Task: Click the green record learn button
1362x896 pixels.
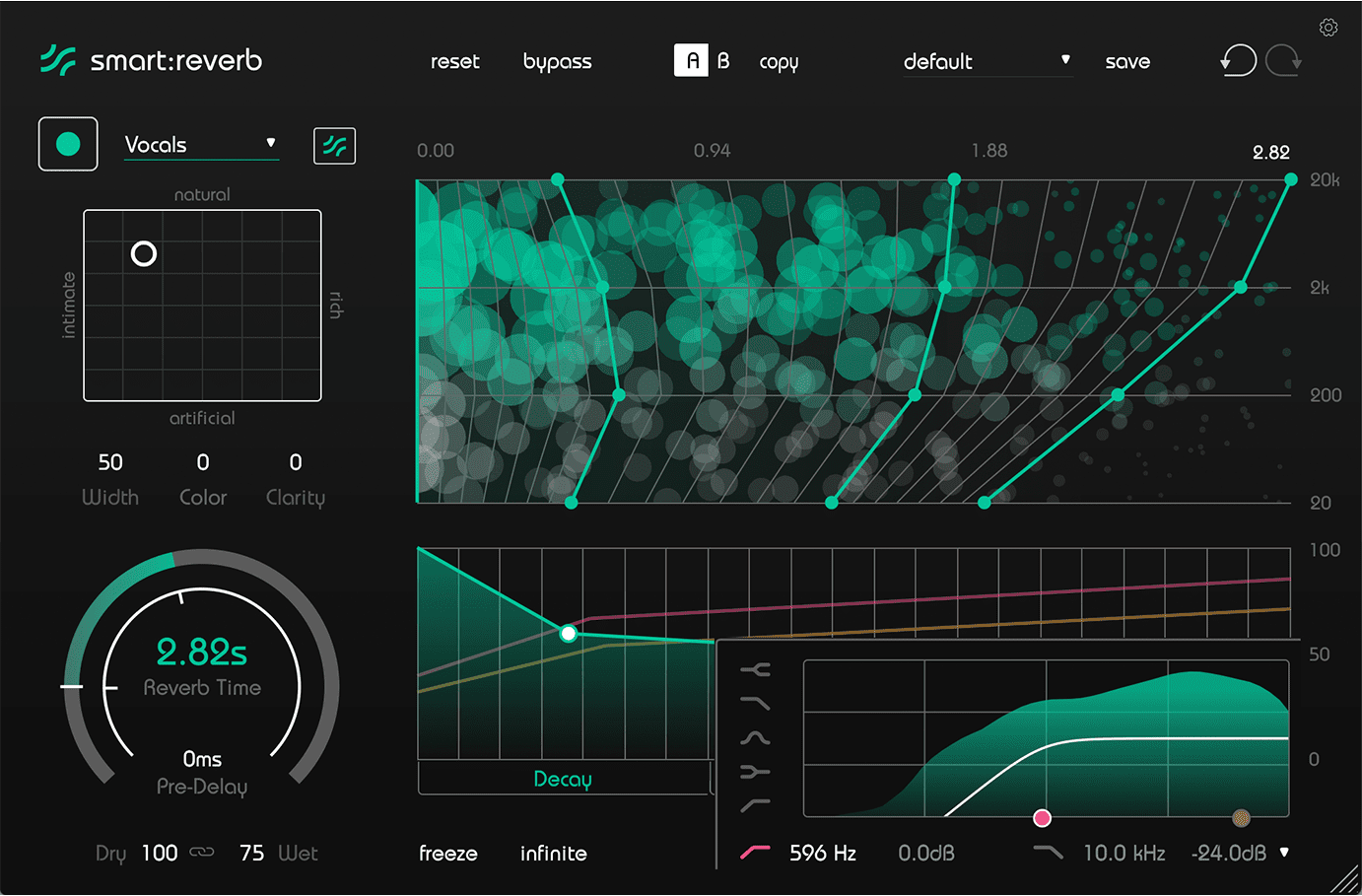Action: pos(68,144)
